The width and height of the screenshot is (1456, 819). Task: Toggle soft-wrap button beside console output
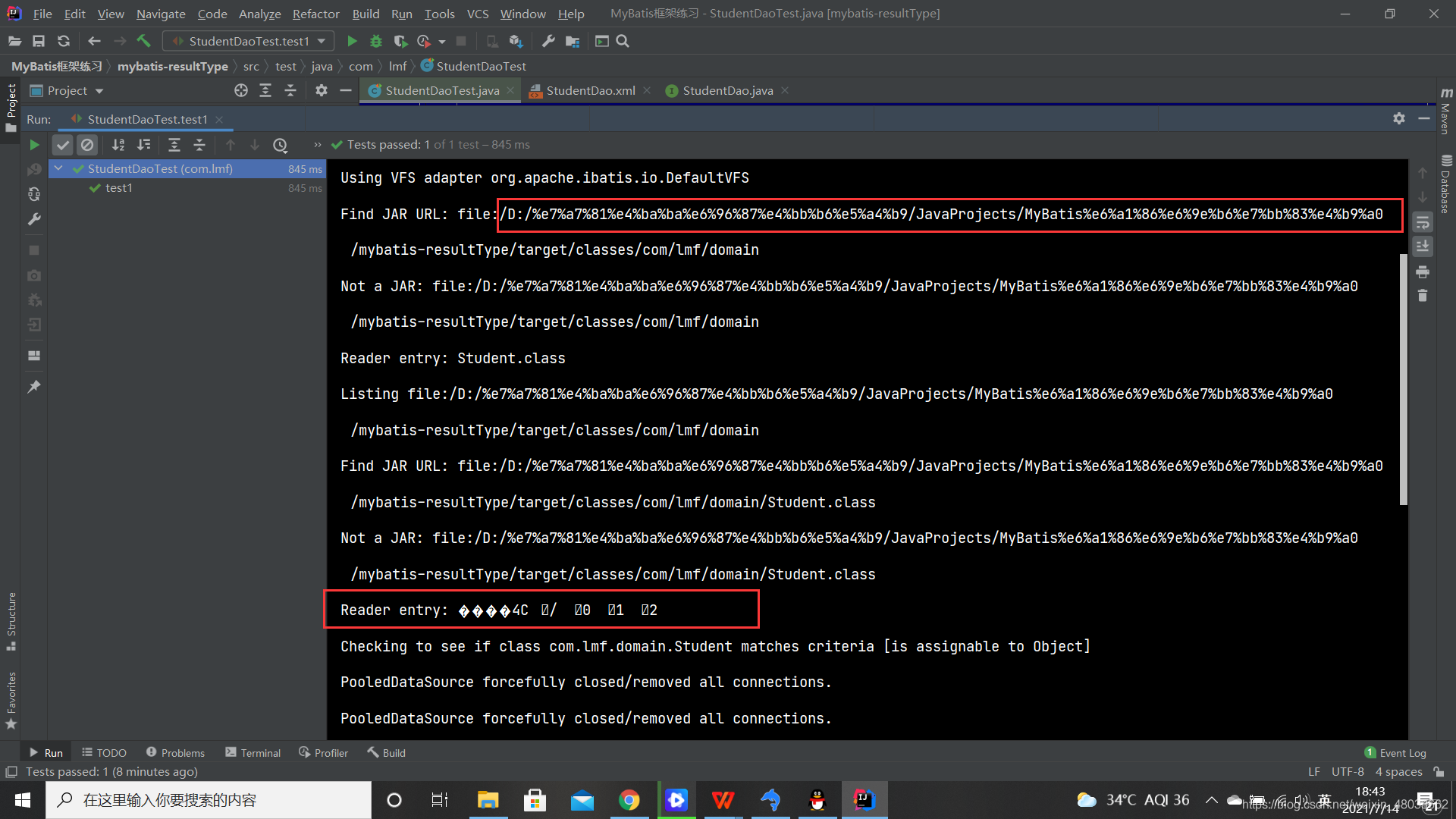[x=1423, y=222]
